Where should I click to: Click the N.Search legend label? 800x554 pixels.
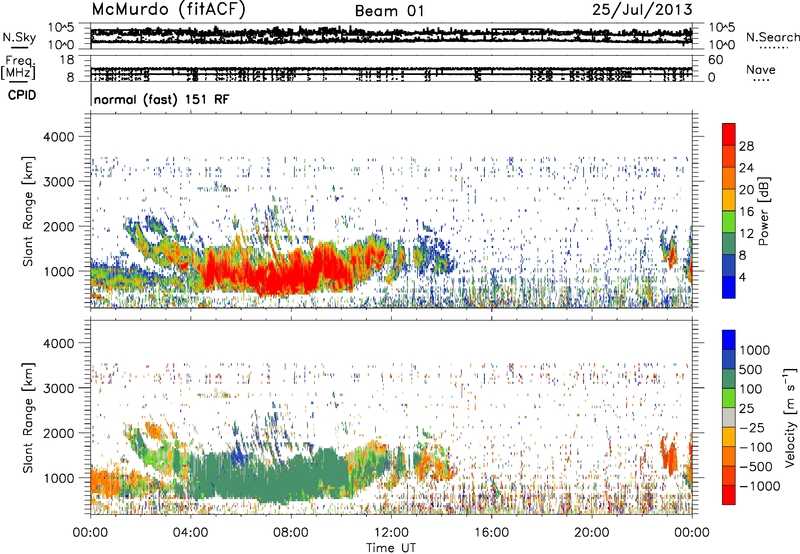click(x=773, y=37)
